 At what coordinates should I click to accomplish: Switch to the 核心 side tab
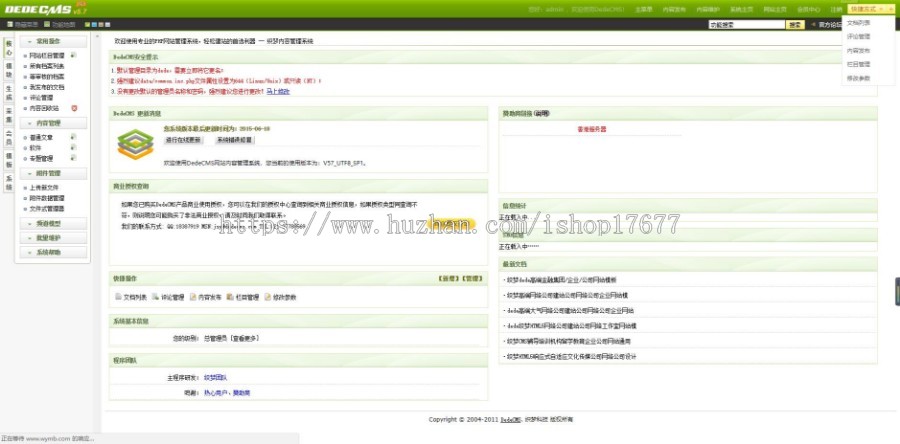tap(9, 48)
